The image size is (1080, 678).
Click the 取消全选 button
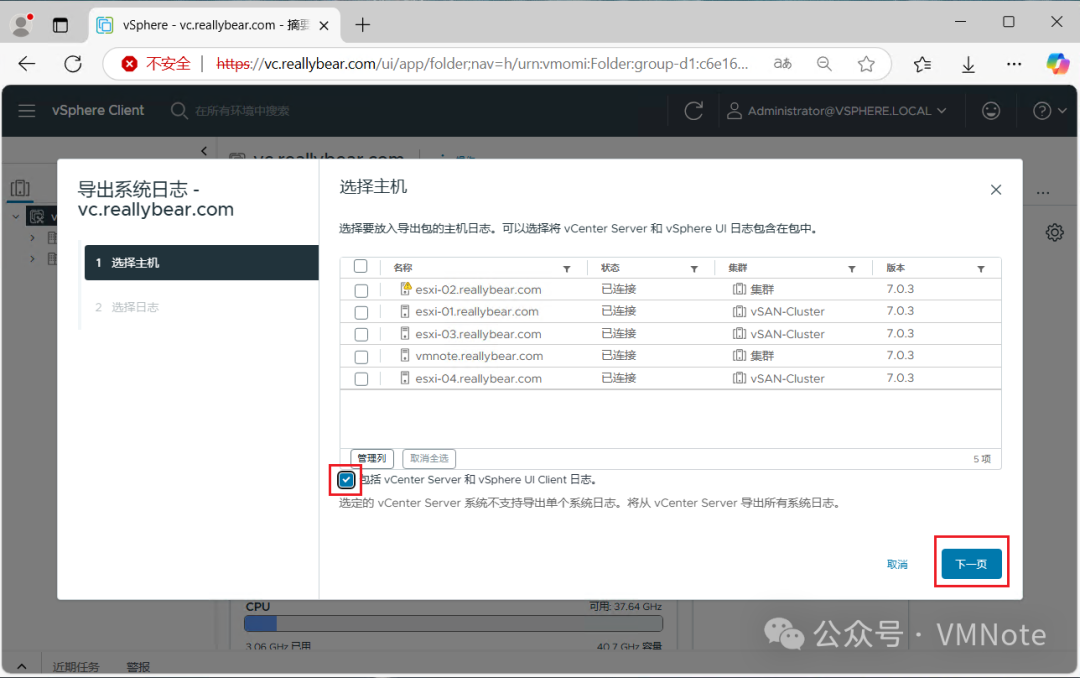(429, 458)
